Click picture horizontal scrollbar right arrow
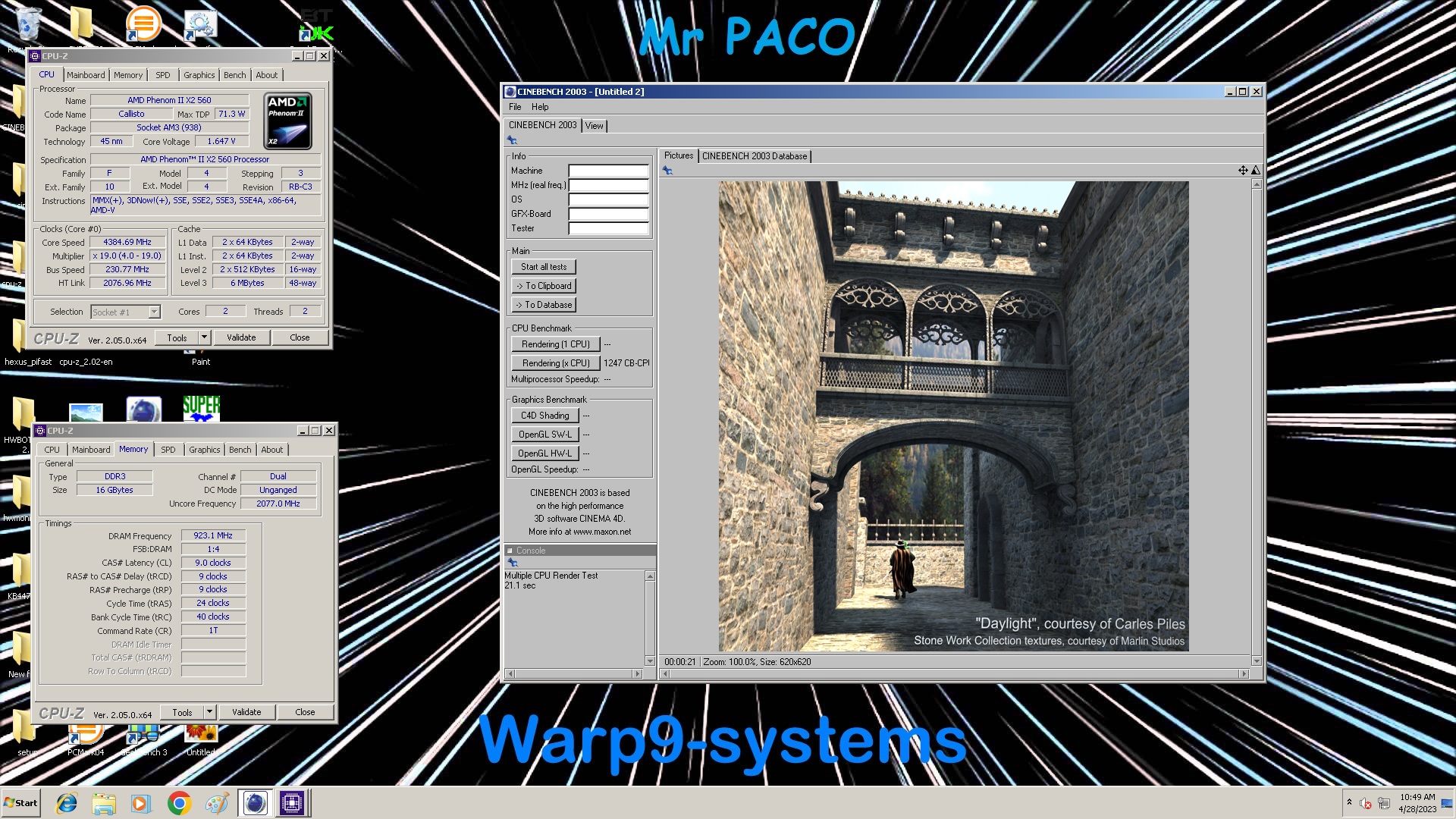 [1244, 673]
